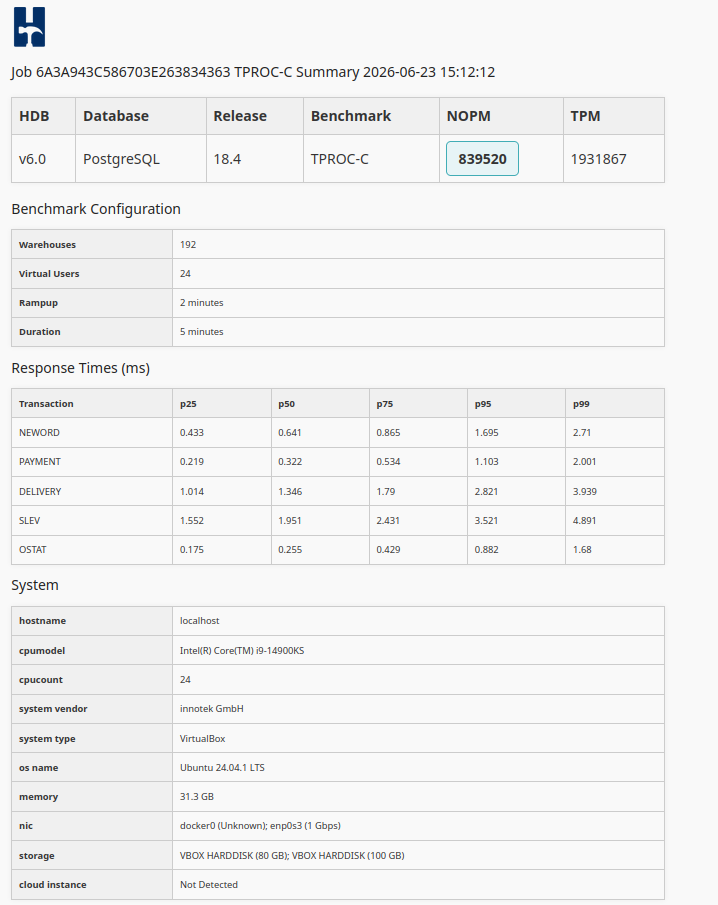Image resolution: width=718 pixels, height=905 pixels.
Task: Click the cpumodel value i9-14900KS
Action: [x=242, y=651]
